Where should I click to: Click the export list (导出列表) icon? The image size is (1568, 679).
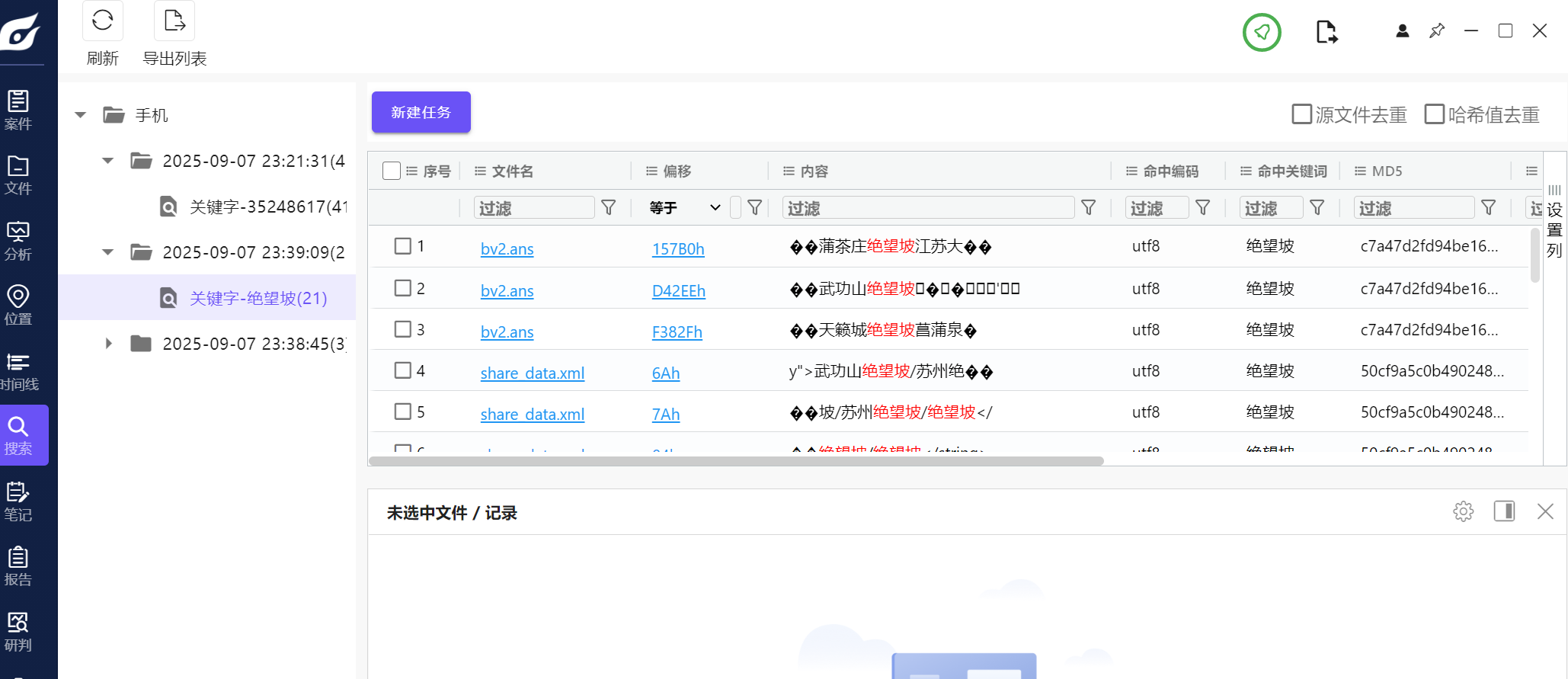[174, 21]
